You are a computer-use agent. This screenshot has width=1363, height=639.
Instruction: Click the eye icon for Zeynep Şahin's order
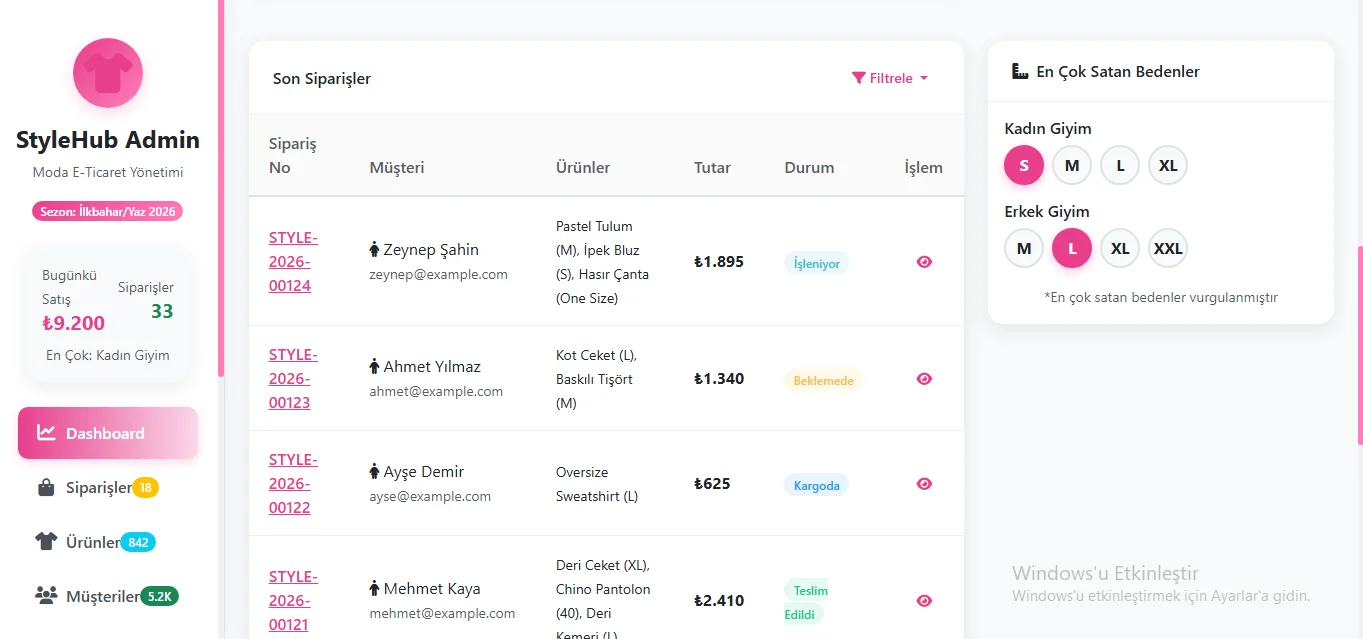[924, 262]
